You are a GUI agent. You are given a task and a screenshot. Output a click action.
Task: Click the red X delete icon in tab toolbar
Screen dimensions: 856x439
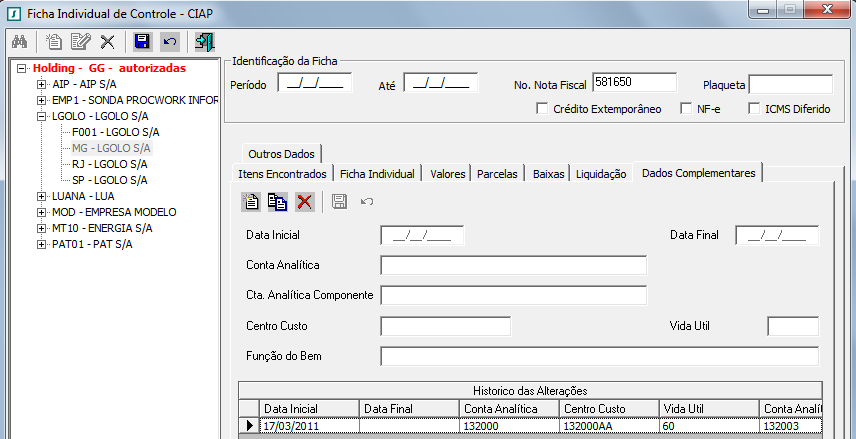coord(305,202)
